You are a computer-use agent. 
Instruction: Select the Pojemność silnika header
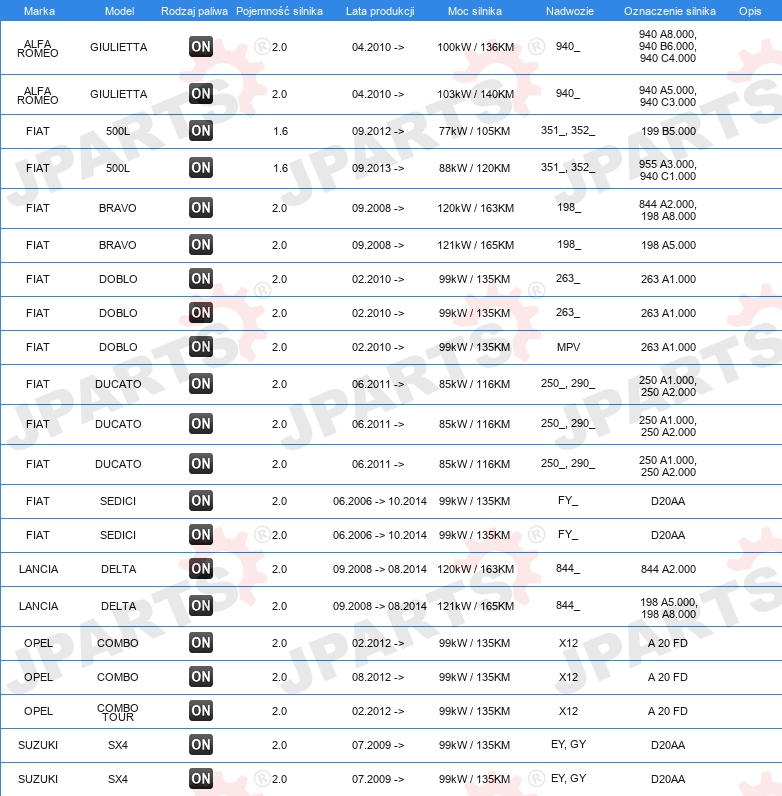[279, 11]
